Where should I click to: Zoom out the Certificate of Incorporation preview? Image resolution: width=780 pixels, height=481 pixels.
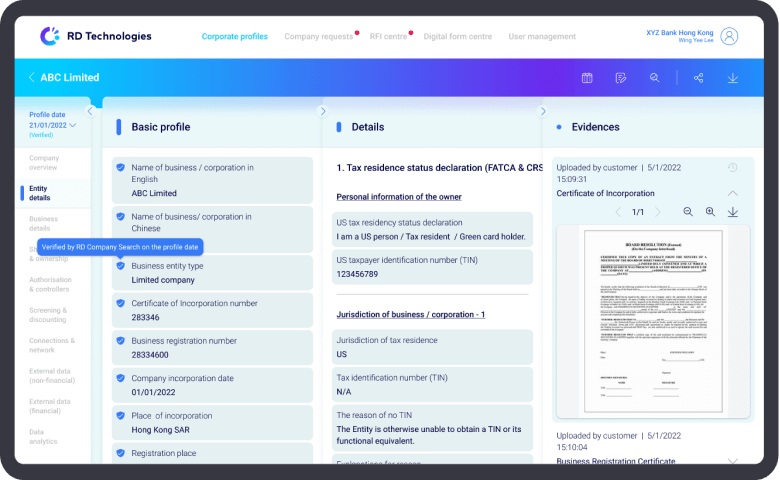coord(688,212)
